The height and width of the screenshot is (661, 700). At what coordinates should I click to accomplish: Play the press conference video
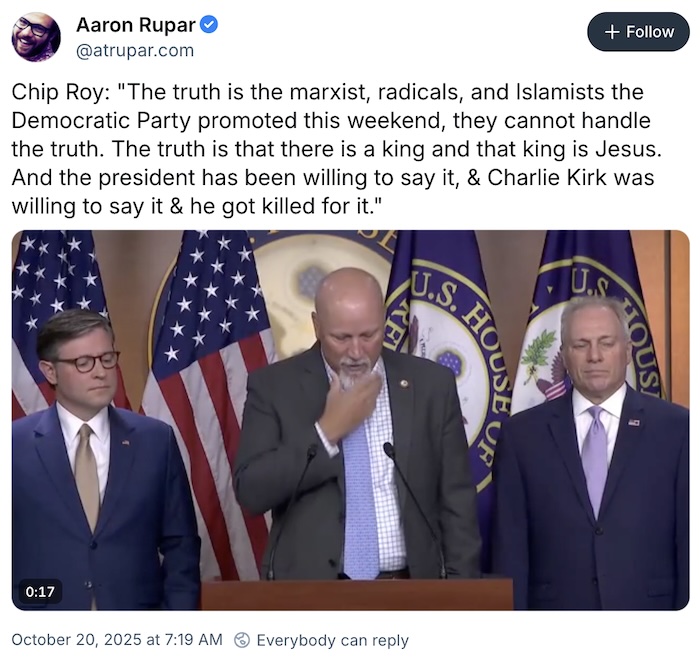[350, 420]
